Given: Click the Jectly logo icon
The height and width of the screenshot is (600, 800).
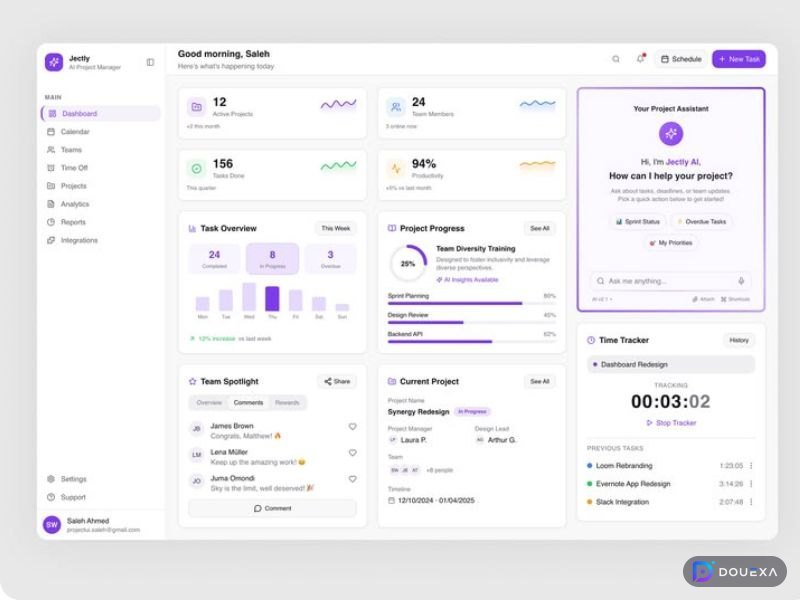Looking at the screenshot, I should coord(54,62).
